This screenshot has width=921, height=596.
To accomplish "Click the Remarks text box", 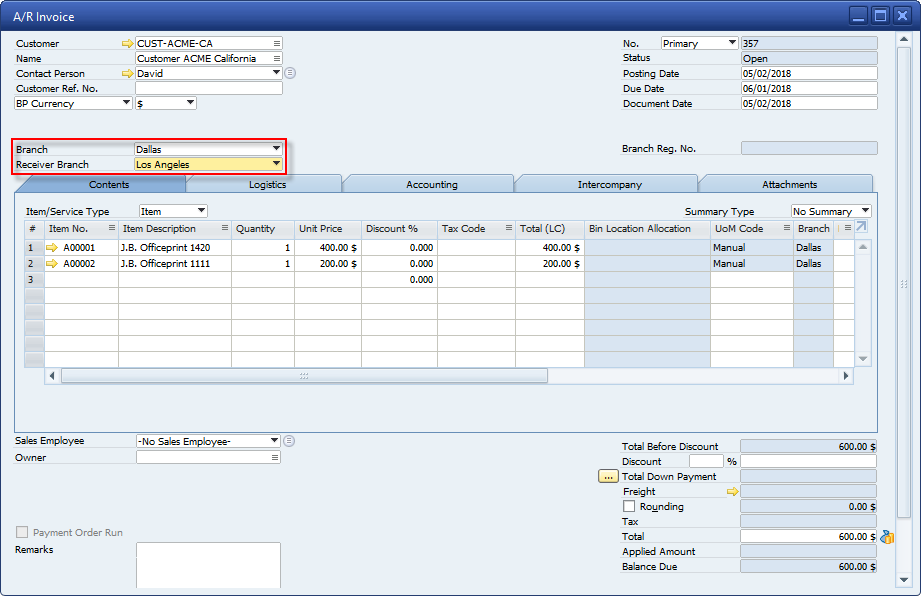I will 208,565.
